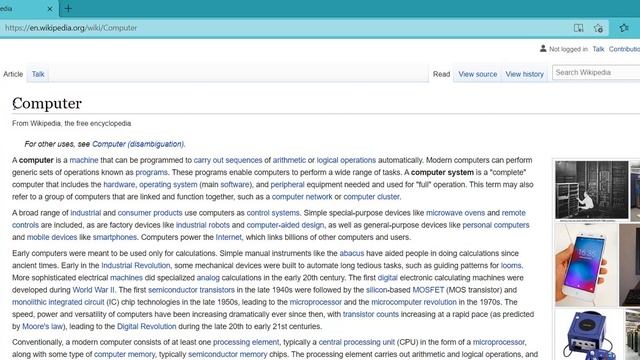Open the mobile devices link
The height and width of the screenshot is (360, 640).
[52, 238]
